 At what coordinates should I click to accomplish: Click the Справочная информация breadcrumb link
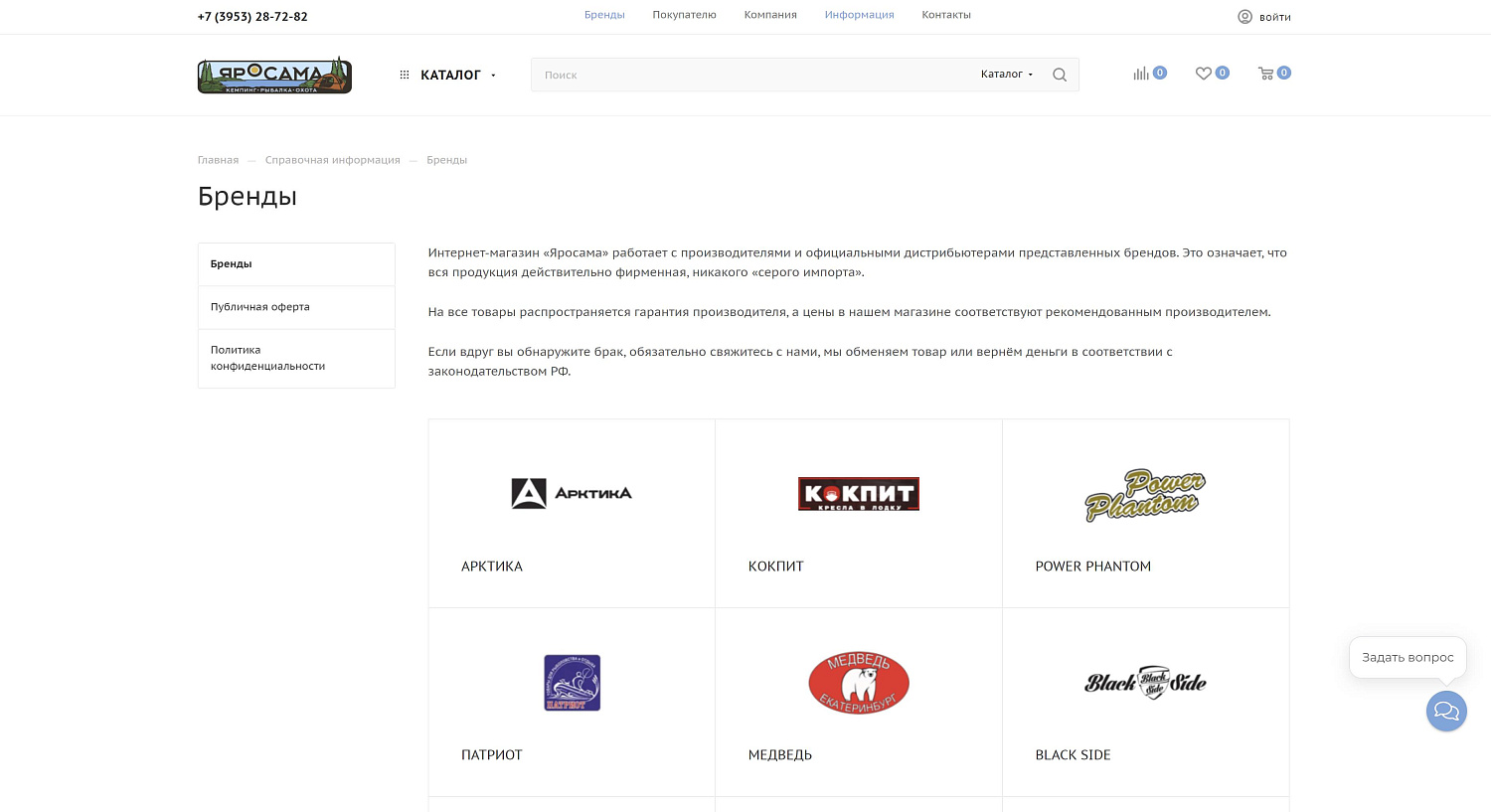pyautogui.click(x=332, y=160)
